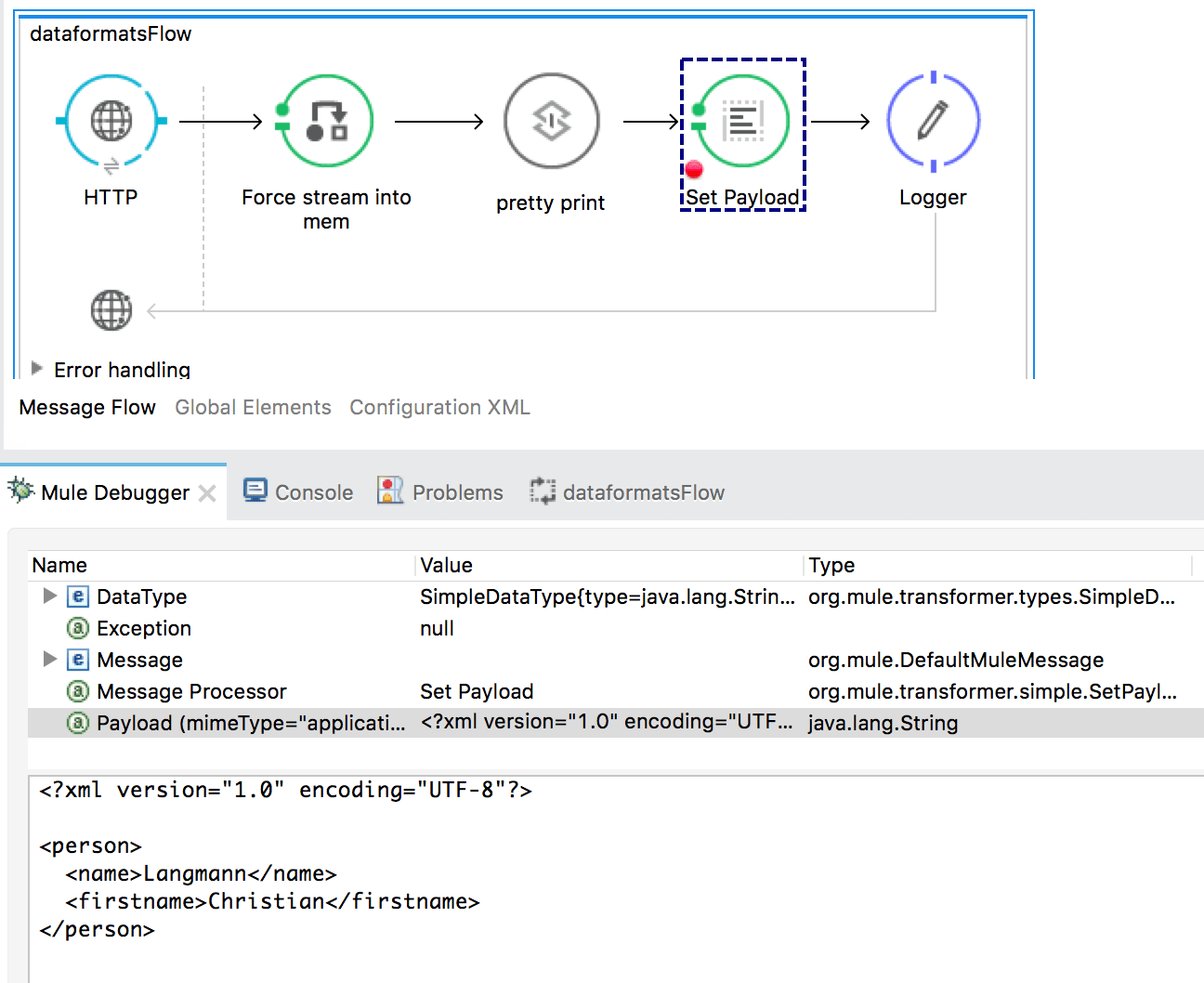The image size is (1204, 983).
Task: Open the Problems tab
Action: click(440, 492)
